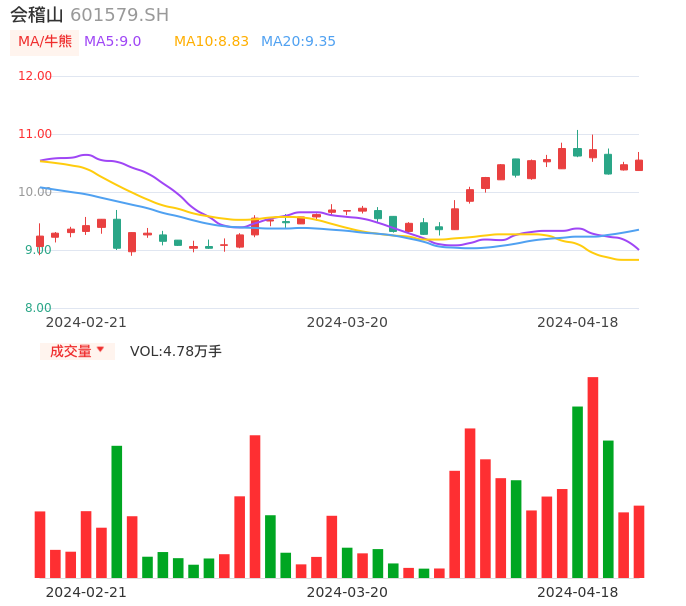This screenshot has height=606, width=686.
Task: Click the 11.00 price axis label
Action: pyautogui.click(x=36, y=134)
